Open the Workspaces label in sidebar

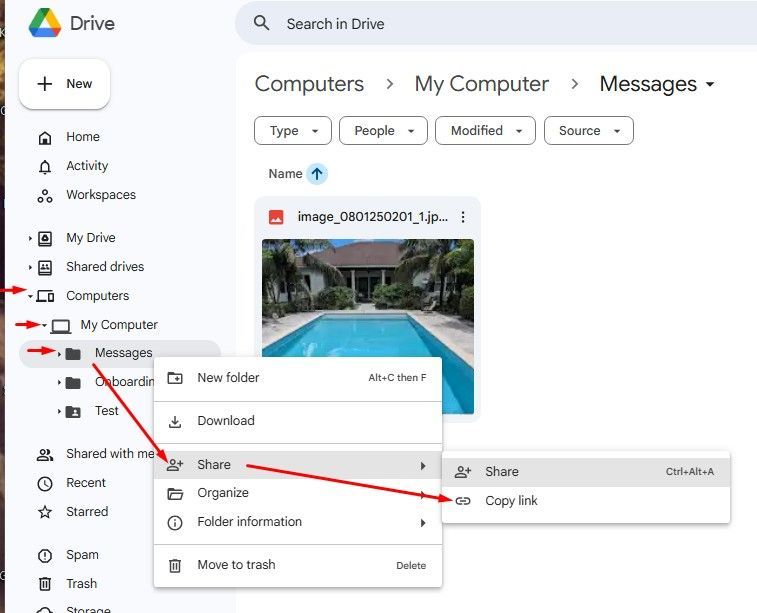coord(101,195)
